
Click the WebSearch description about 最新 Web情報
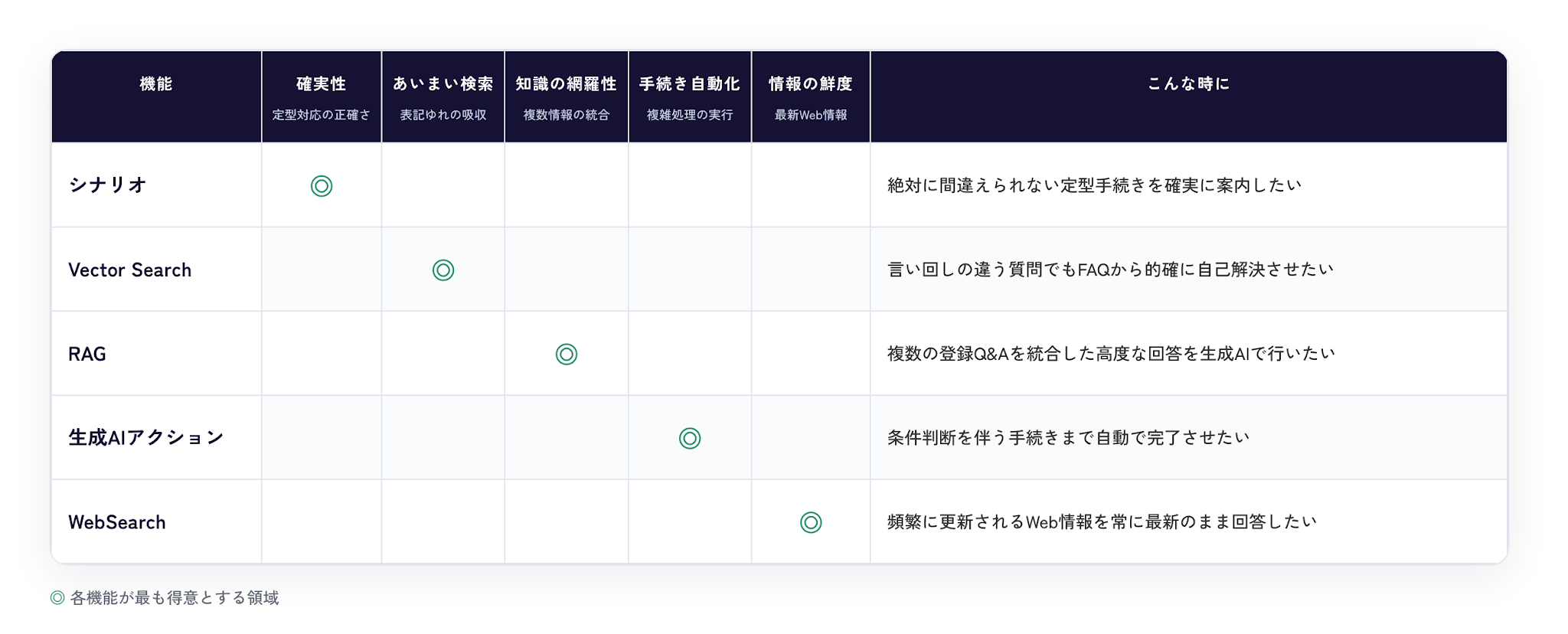pyautogui.click(x=1102, y=521)
